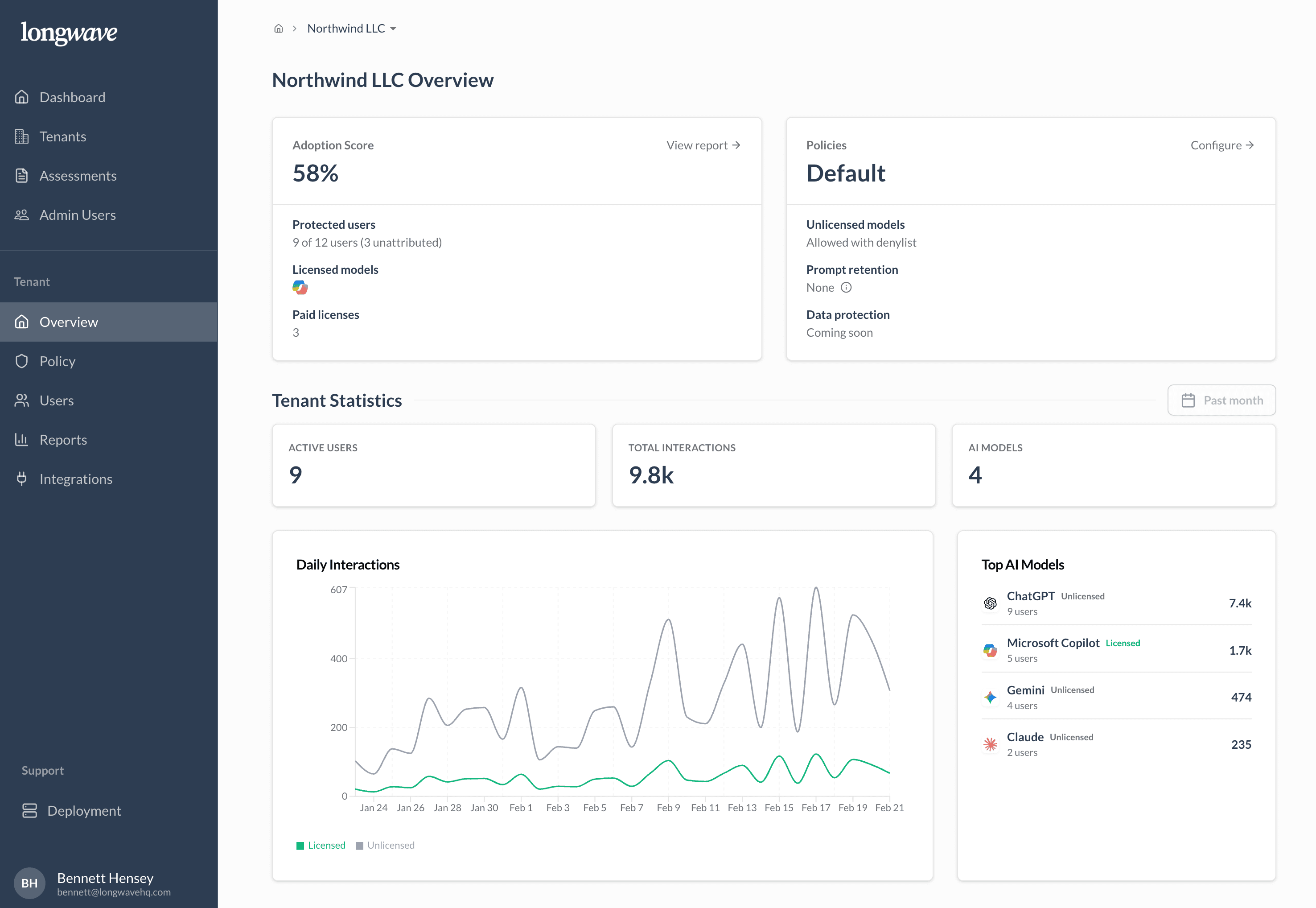Viewport: 1316px width, 908px height.
Task: Click the Assessments document icon
Action: [21, 175]
